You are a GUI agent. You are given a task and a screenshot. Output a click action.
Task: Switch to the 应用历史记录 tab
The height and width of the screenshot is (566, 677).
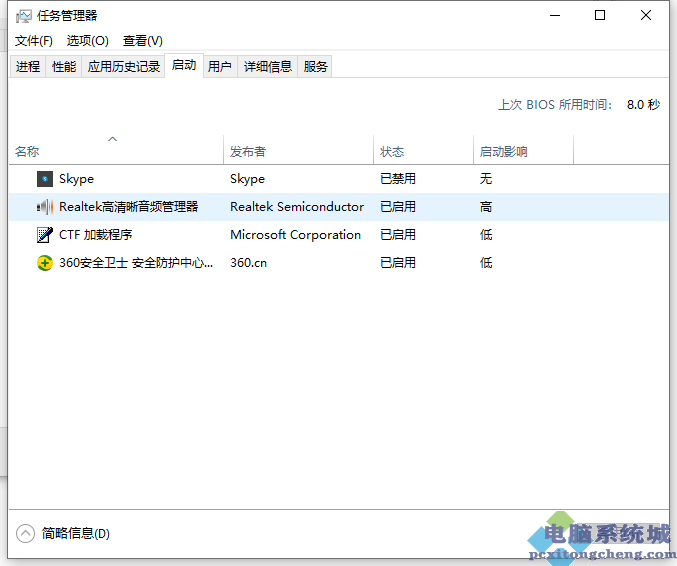(123, 66)
